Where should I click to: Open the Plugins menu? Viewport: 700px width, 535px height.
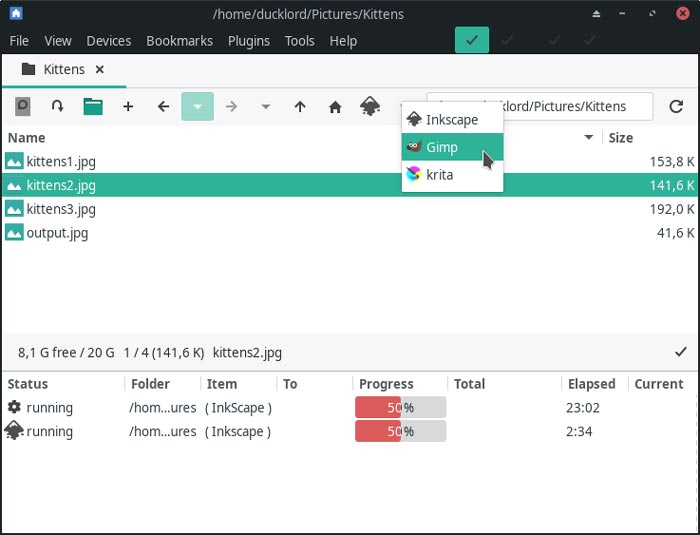click(248, 41)
